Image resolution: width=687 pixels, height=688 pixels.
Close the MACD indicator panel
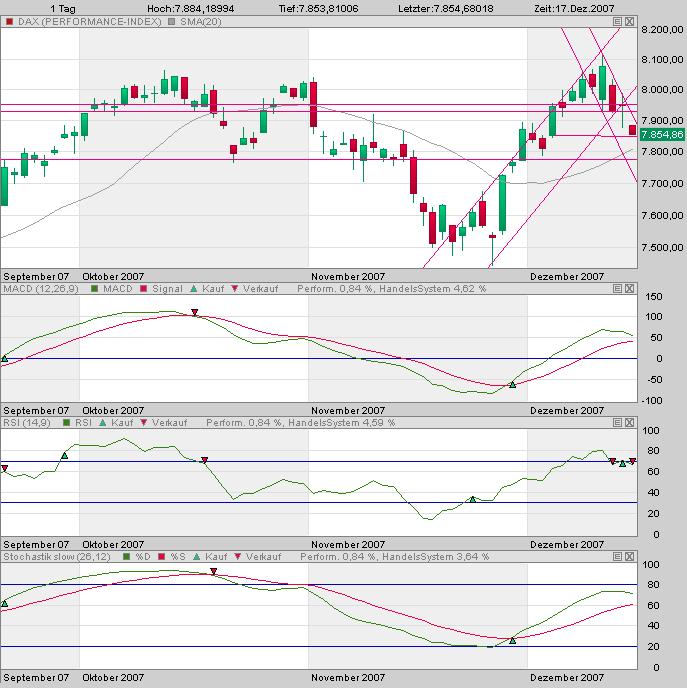click(629, 288)
